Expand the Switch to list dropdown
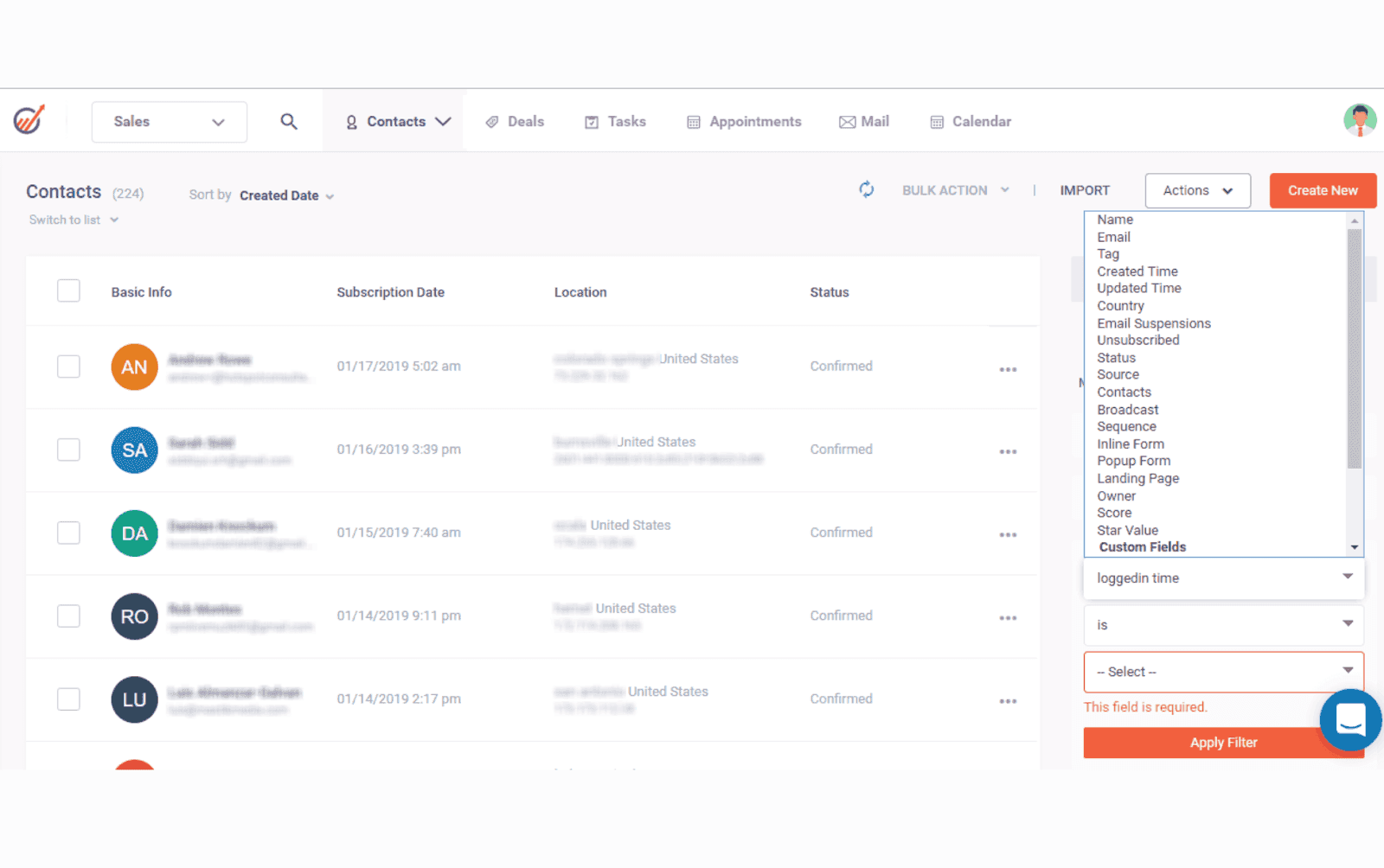Image resolution: width=1384 pixels, height=868 pixels. pyautogui.click(x=73, y=219)
